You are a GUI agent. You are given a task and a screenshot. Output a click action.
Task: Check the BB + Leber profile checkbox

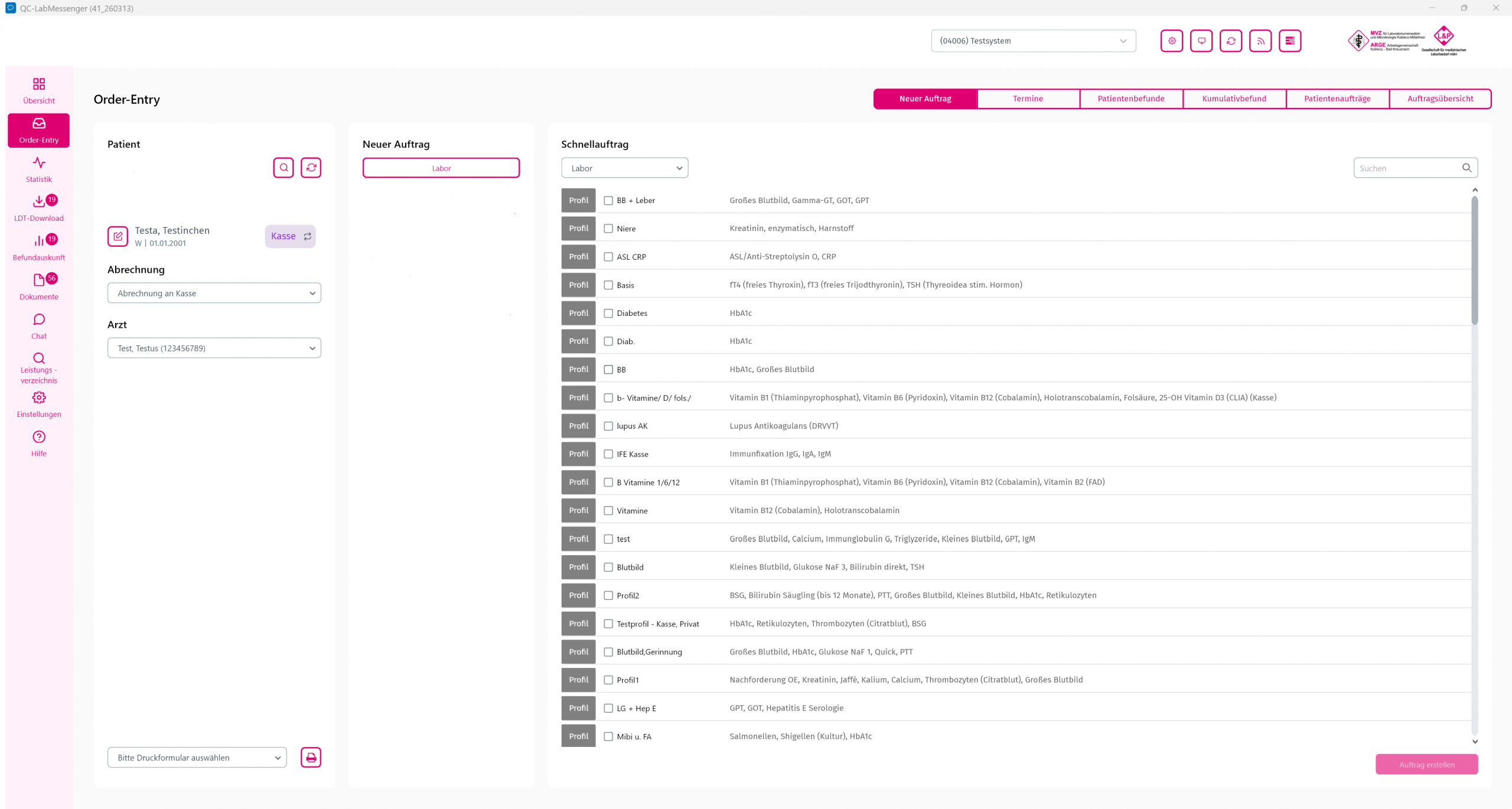point(608,201)
